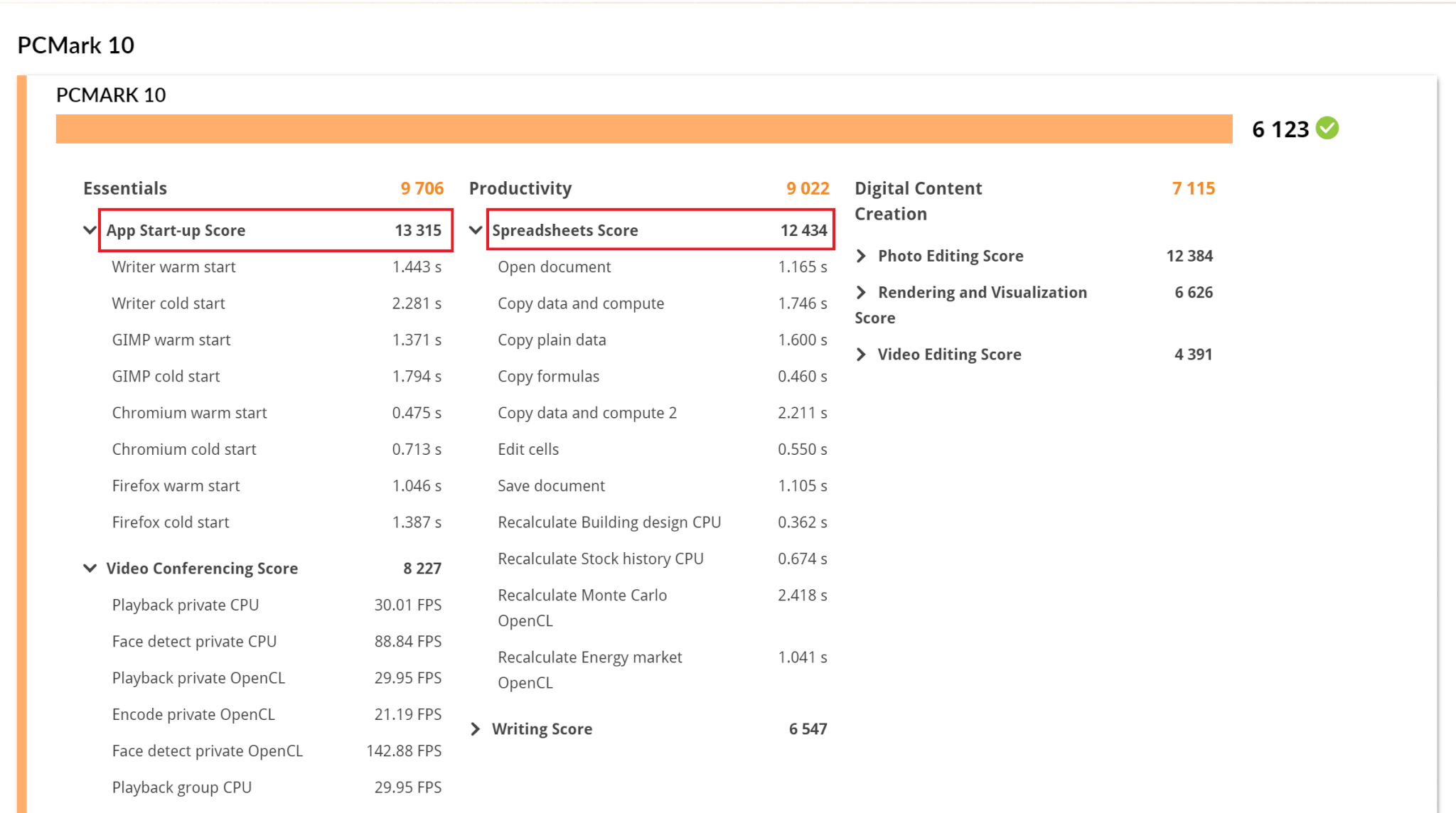Image resolution: width=1456 pixels, height=813 pixels.
Task: Click the Writing score value 6 547
Action: tap(808, 729)
